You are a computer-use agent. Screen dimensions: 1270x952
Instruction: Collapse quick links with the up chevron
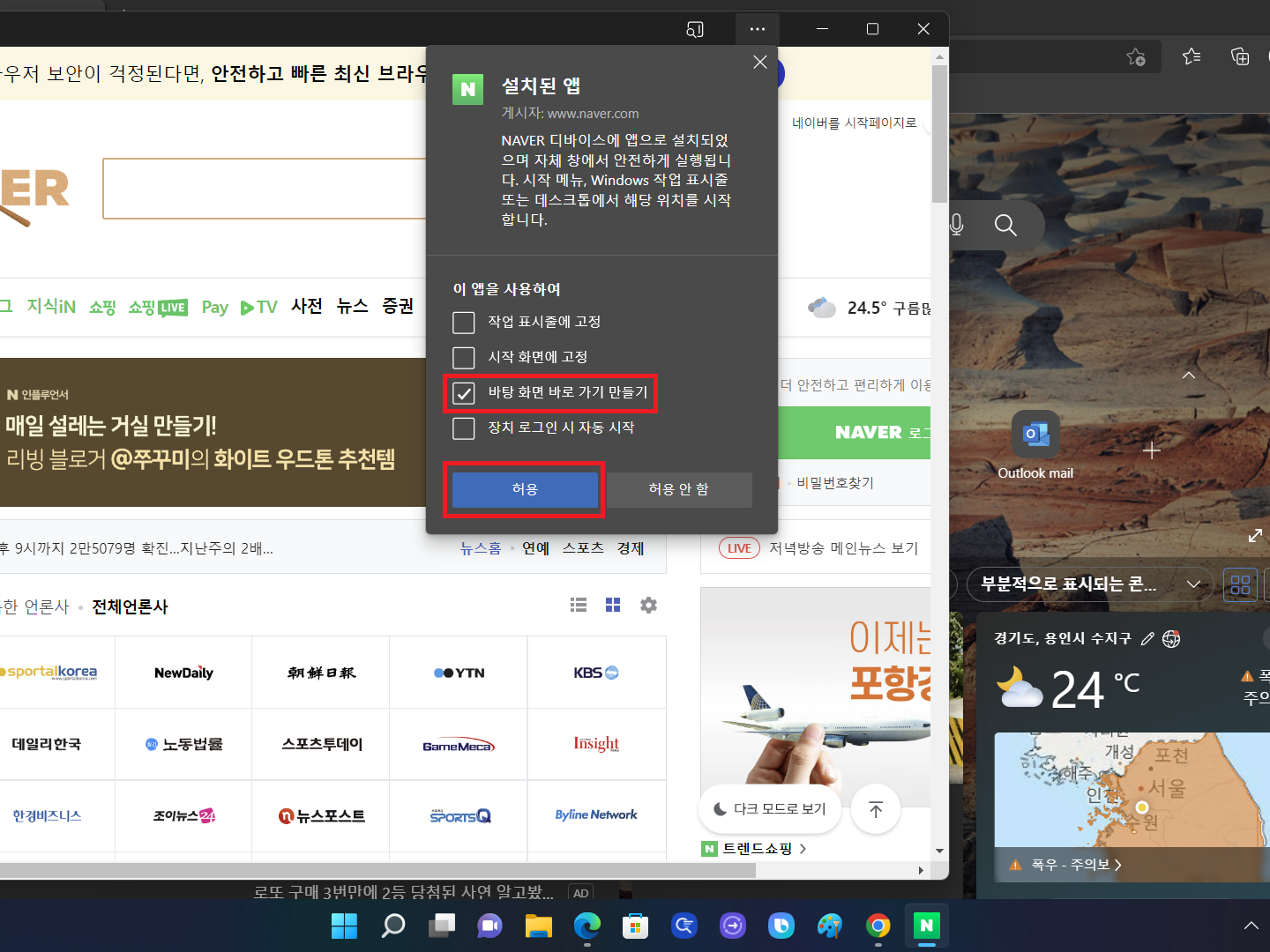point(1189,376)
